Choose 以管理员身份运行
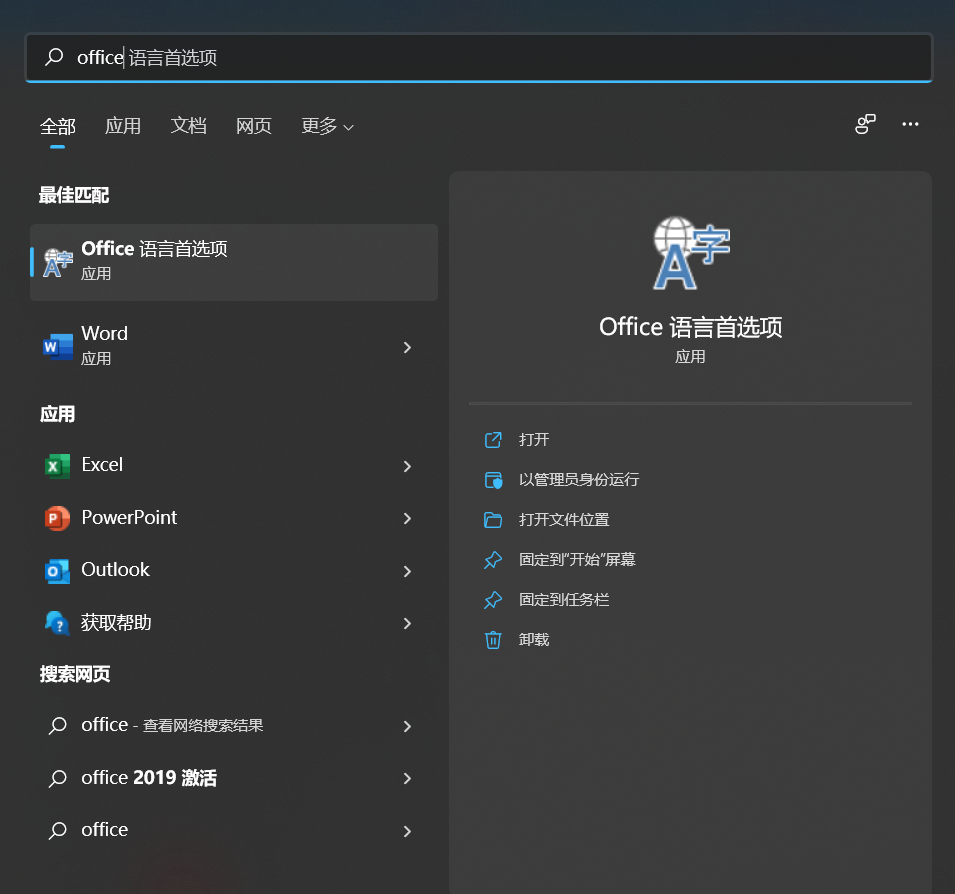Viewport: 955px width, 894px height. (x=579, y=480)
